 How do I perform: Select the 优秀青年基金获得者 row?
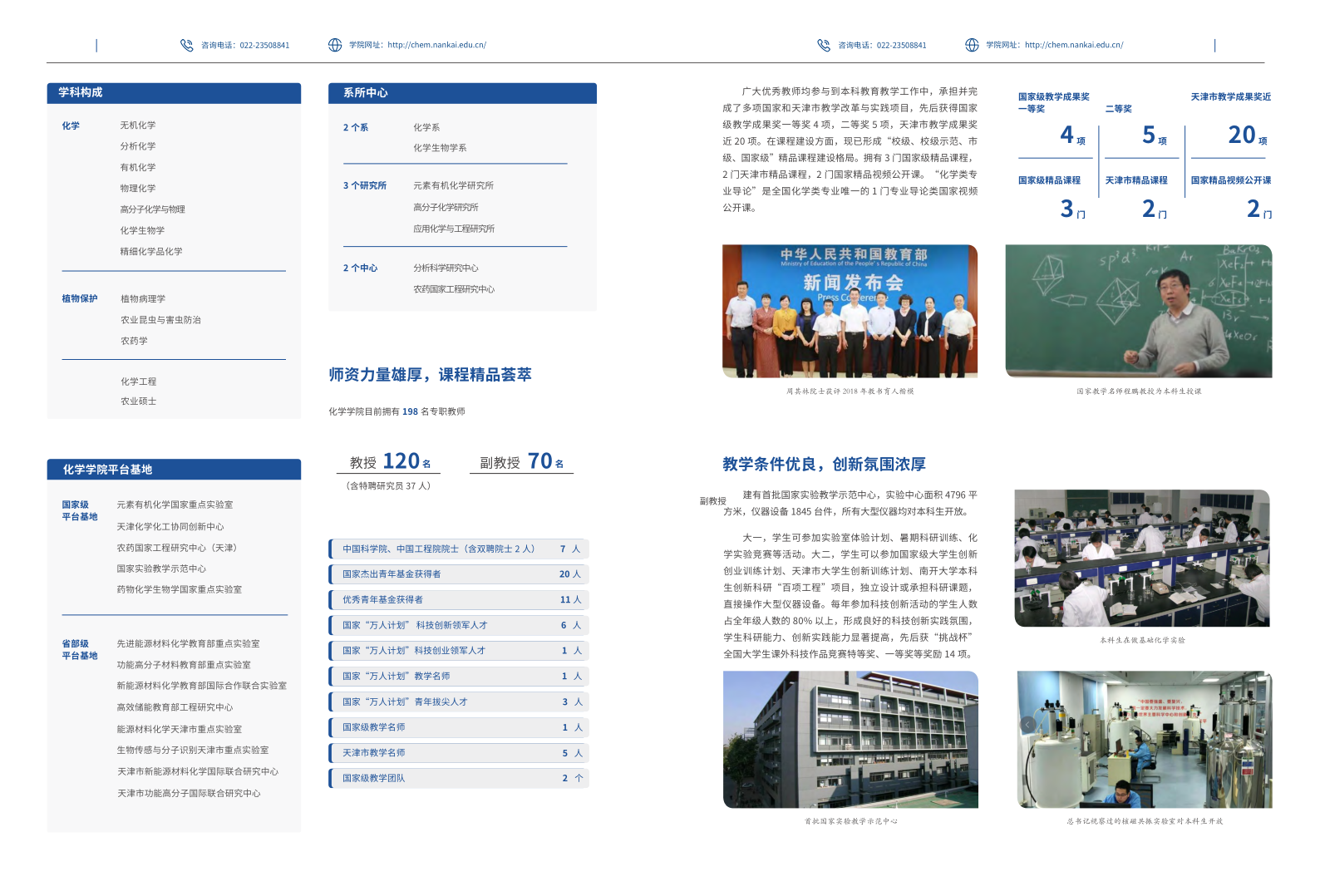(459, 599)
